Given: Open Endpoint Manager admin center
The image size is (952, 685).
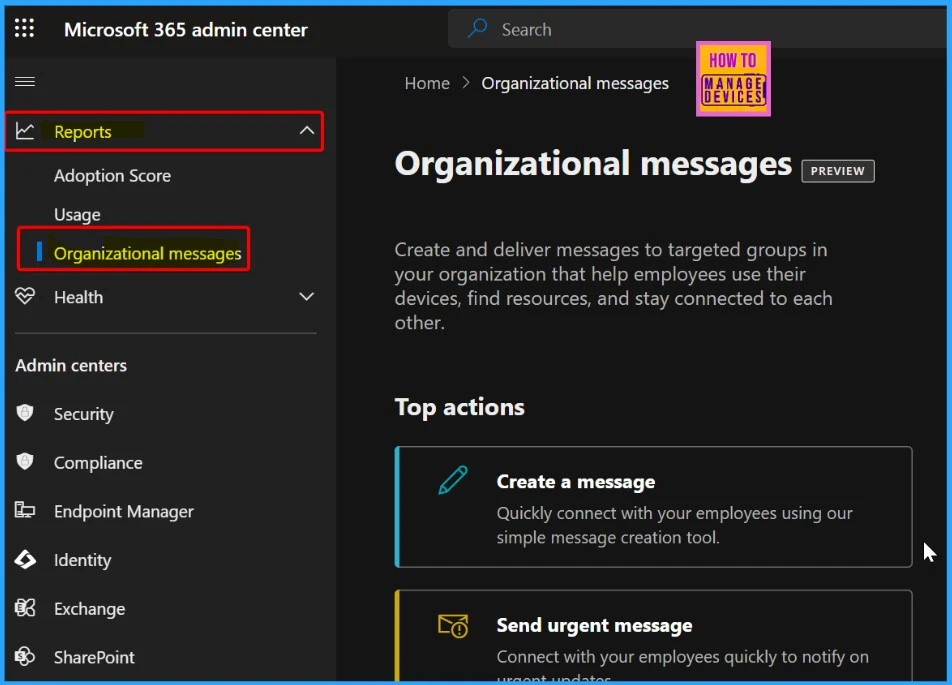Looking at the screenshot, I should point(124,511).
